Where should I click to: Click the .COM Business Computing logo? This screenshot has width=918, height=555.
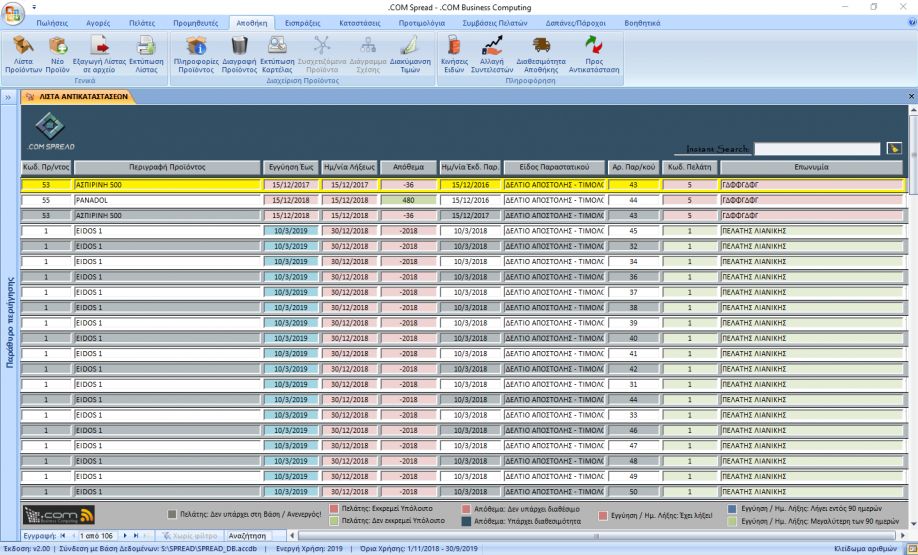click(x=59, y=515)
